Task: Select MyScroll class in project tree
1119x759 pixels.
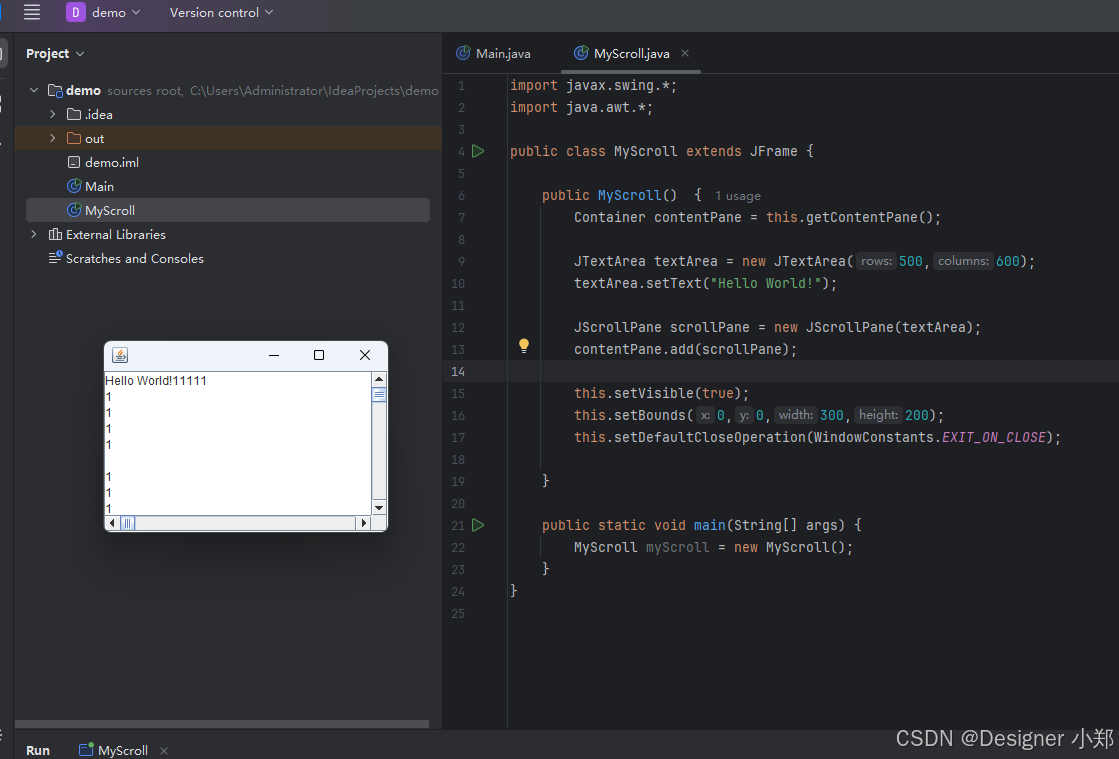Action: [x=228, y=210]
